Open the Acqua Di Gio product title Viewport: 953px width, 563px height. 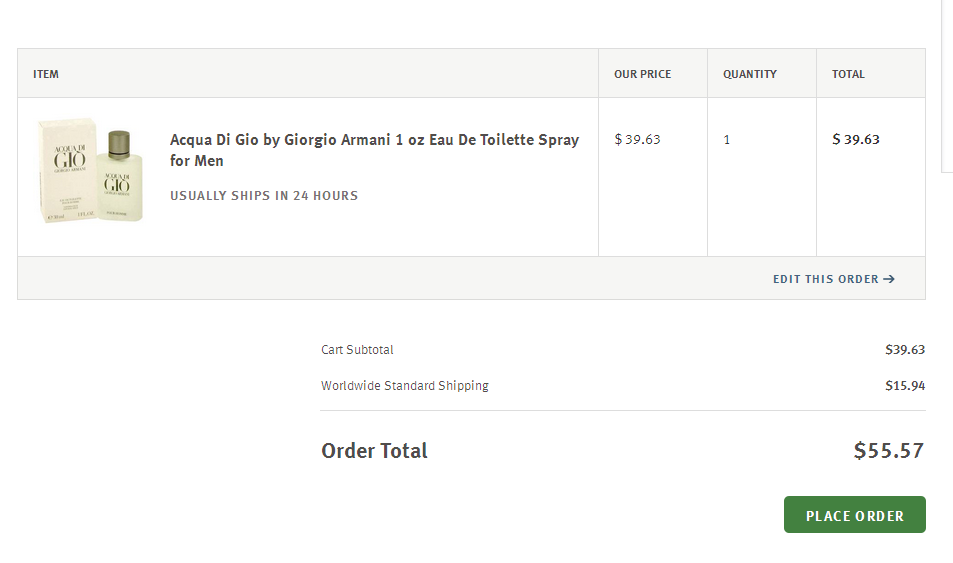(x=374, y=150)
